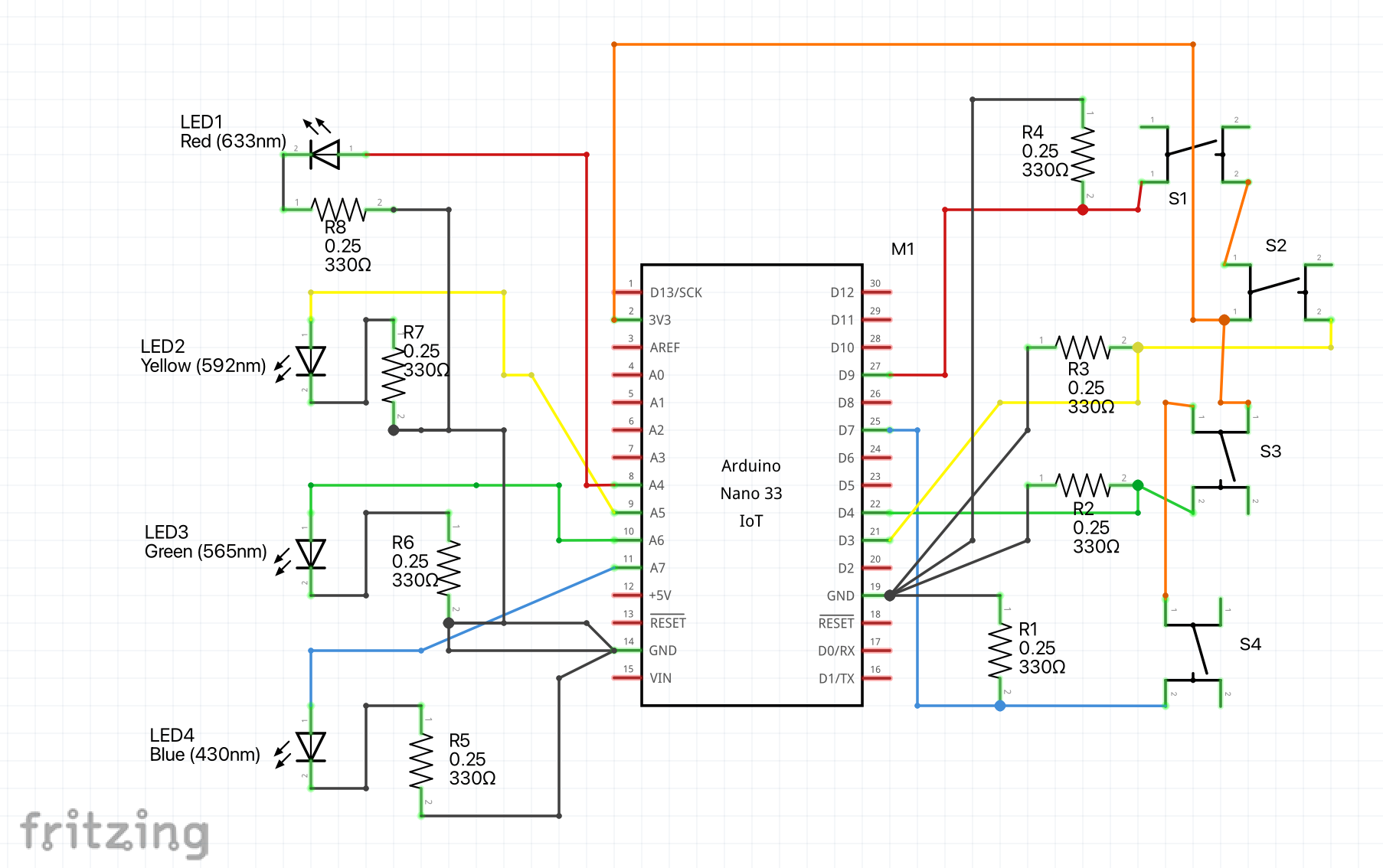Click the red wire junction below R4
Viewport: 1383px width, 868px height.
pos(1083,210)
